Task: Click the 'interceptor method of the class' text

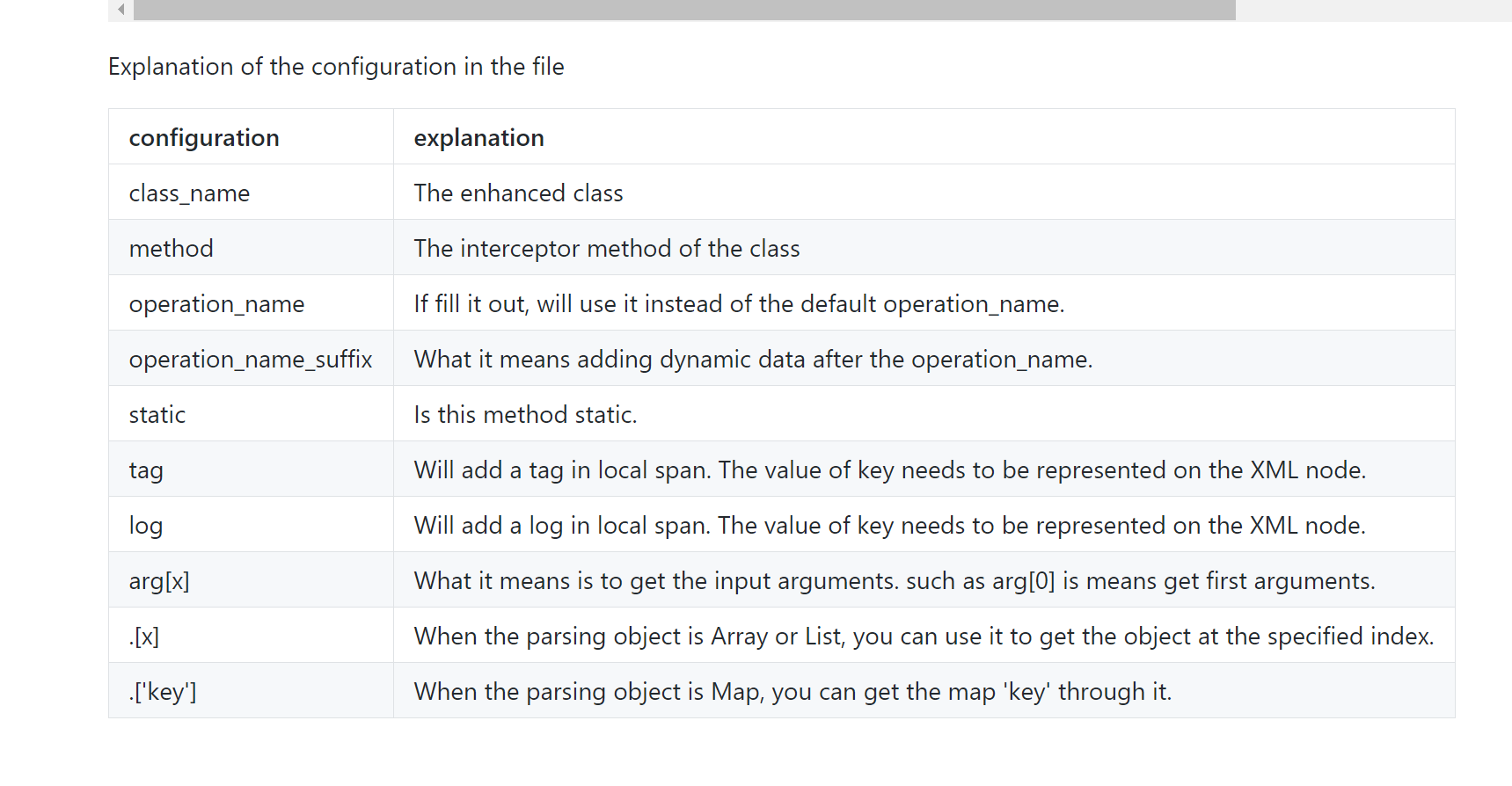Action: pos(630,249)
